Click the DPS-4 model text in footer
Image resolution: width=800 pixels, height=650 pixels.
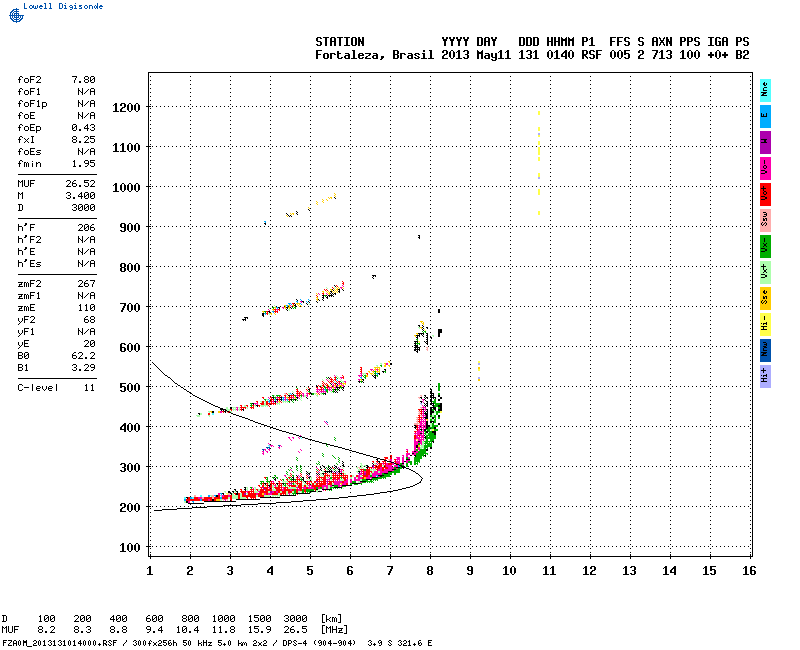tap(295, 643)
